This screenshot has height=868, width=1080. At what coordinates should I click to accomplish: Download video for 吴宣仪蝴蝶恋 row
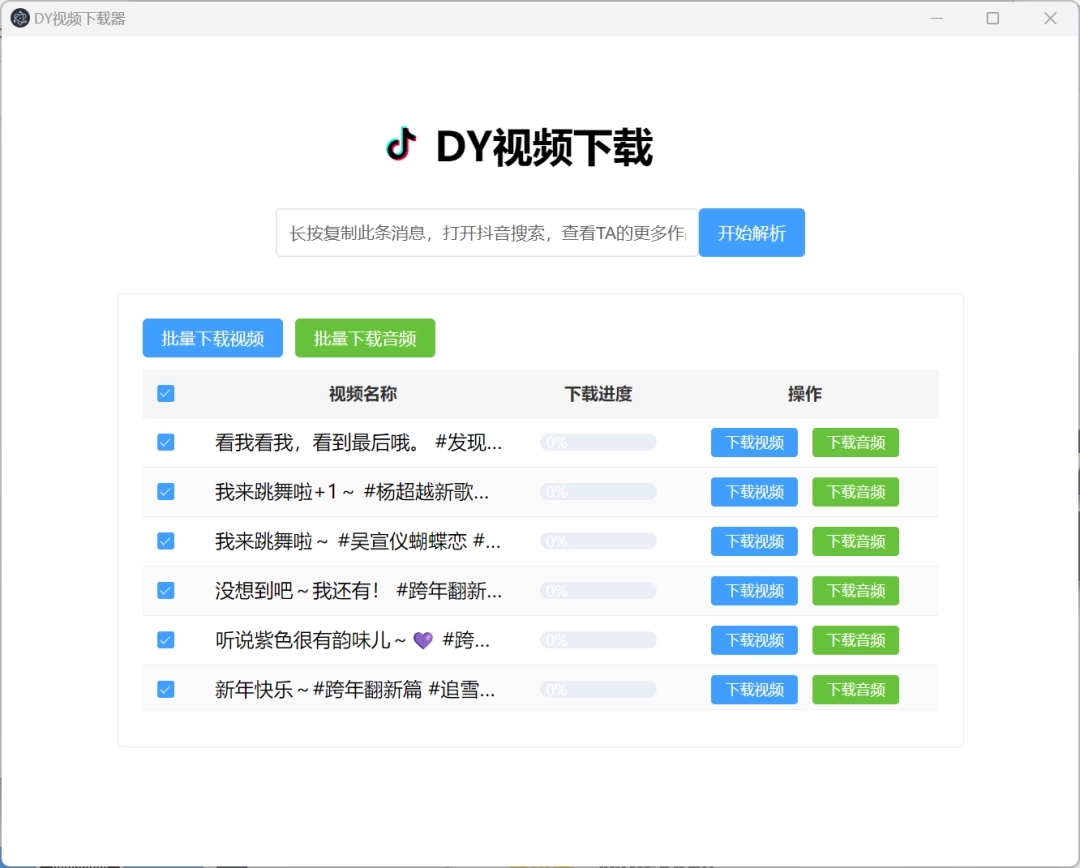tap(754, 541)
